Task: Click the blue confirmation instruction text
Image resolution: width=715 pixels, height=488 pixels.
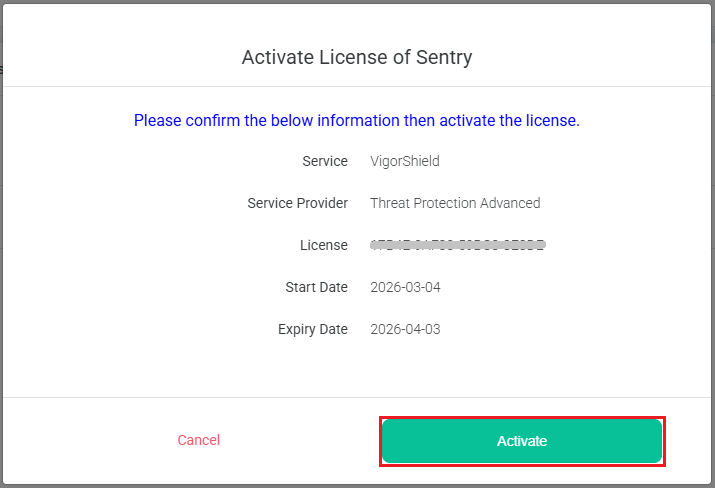Action: (x=357, y=120)
